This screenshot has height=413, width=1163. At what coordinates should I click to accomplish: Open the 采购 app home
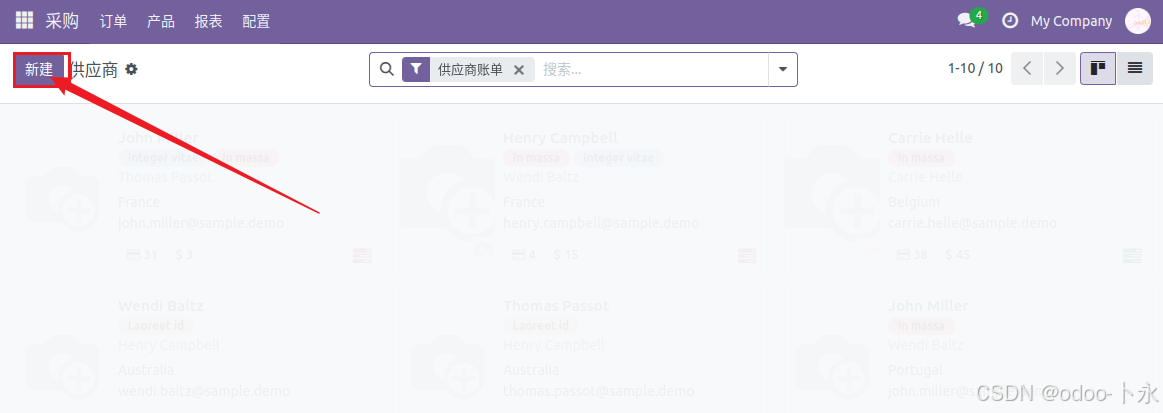(62, 21)
